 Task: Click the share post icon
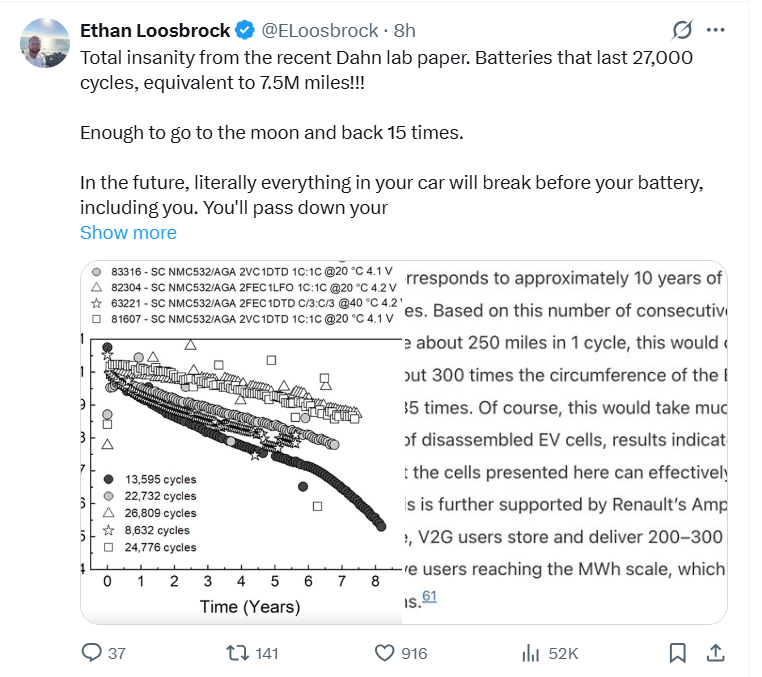[x=715, y=653]
